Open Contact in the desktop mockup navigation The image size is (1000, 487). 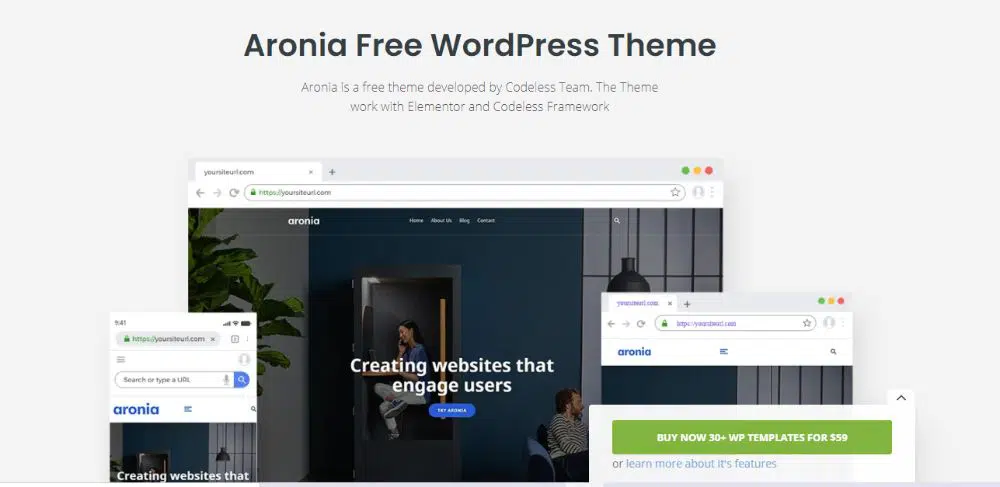click(x=486, y=220)
